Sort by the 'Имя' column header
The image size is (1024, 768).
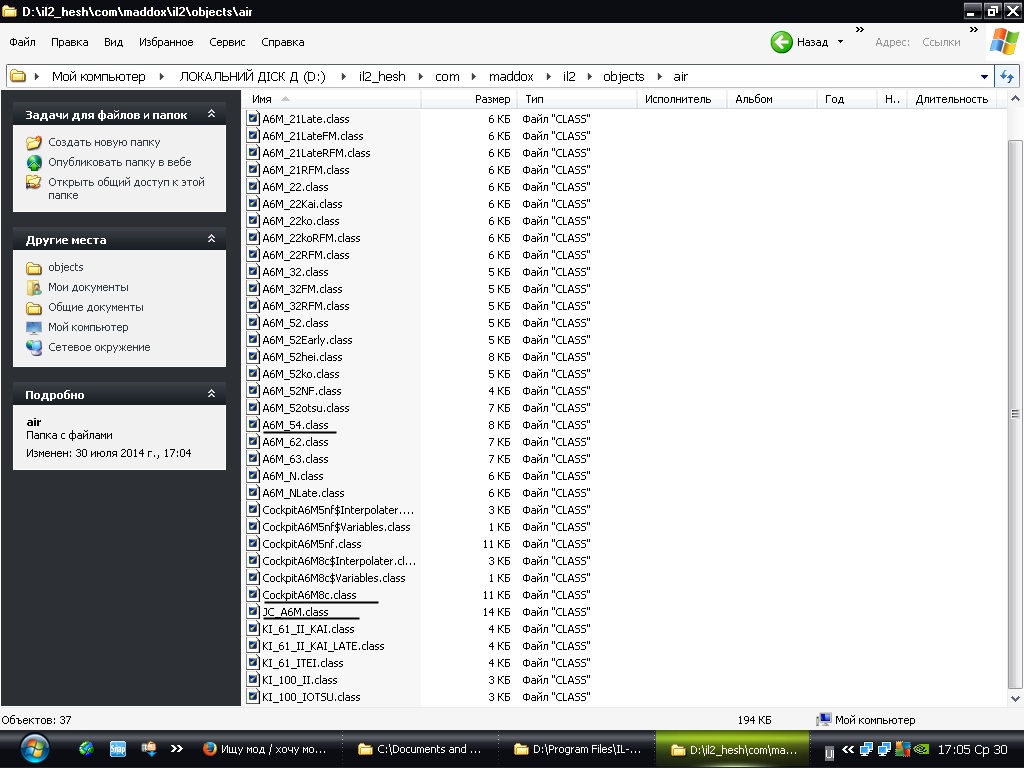[x=331, y=99]
